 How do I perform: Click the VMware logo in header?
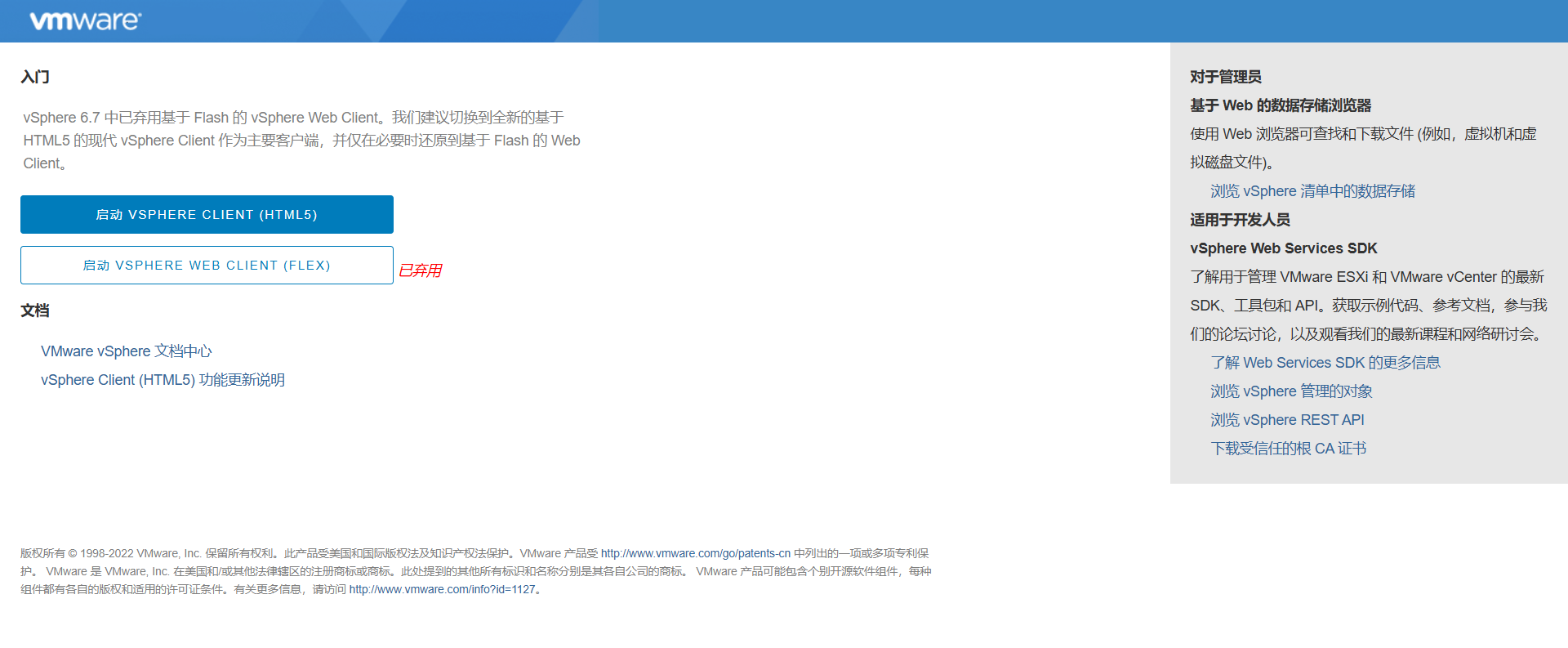(x=86, y=21)
